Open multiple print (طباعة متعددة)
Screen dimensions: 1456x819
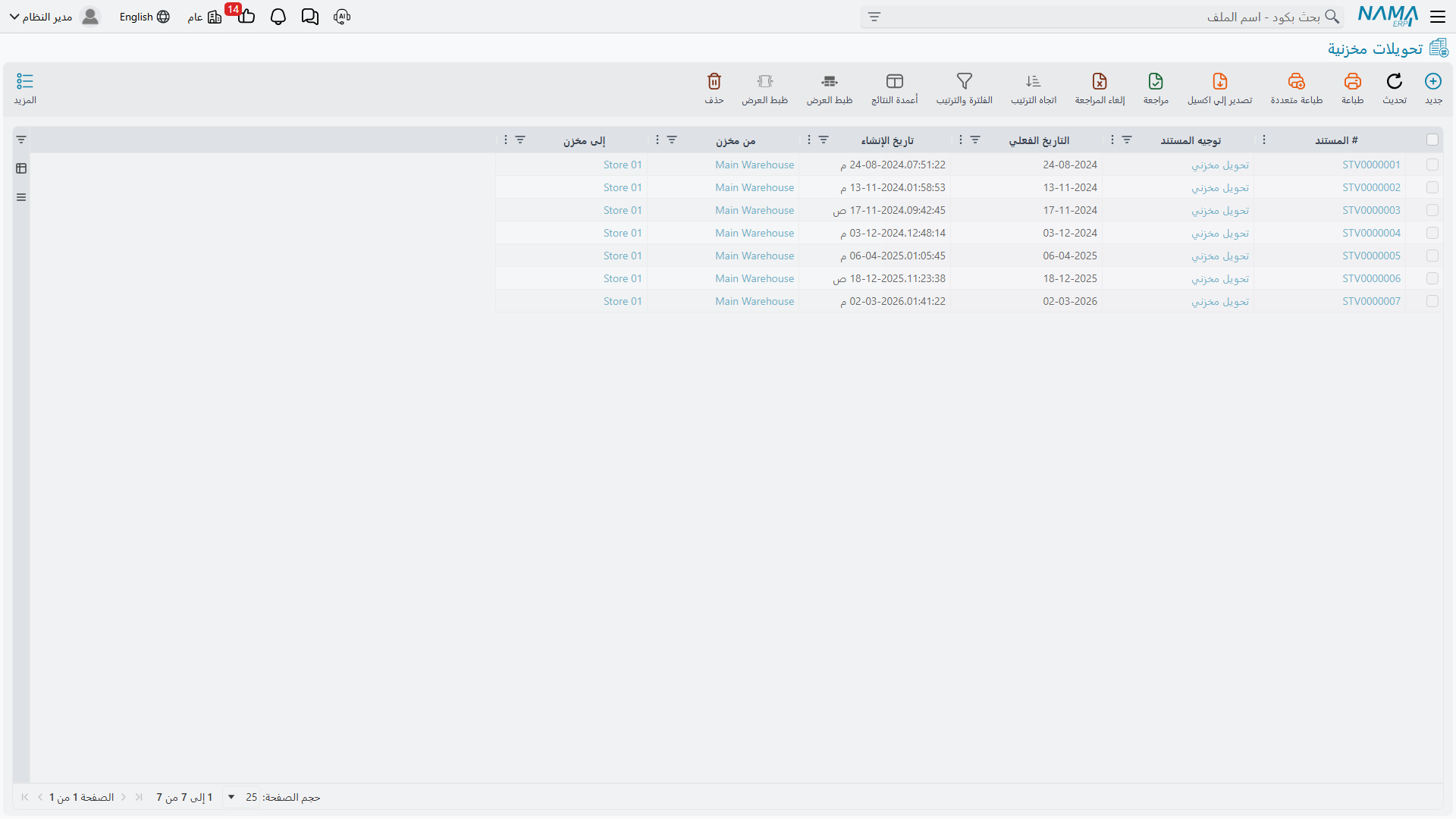pyautogui.click(x=1296, y=81)
